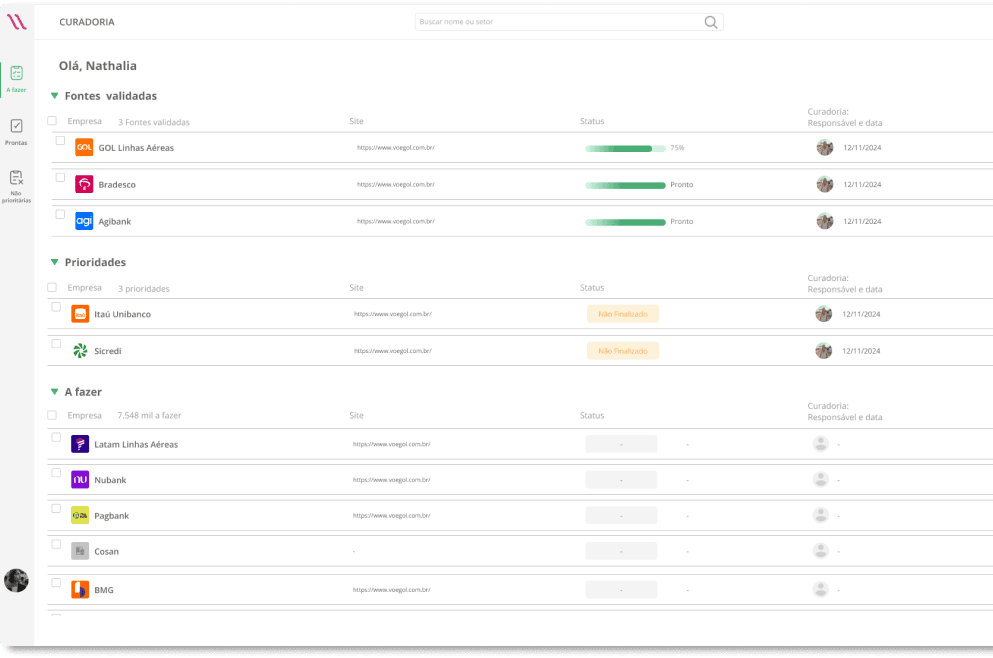Image resolution: width=993 pixels, height=658 pixels.
Task: Click the Não finalizado badge for Sicredi
Action: (622, 350)
